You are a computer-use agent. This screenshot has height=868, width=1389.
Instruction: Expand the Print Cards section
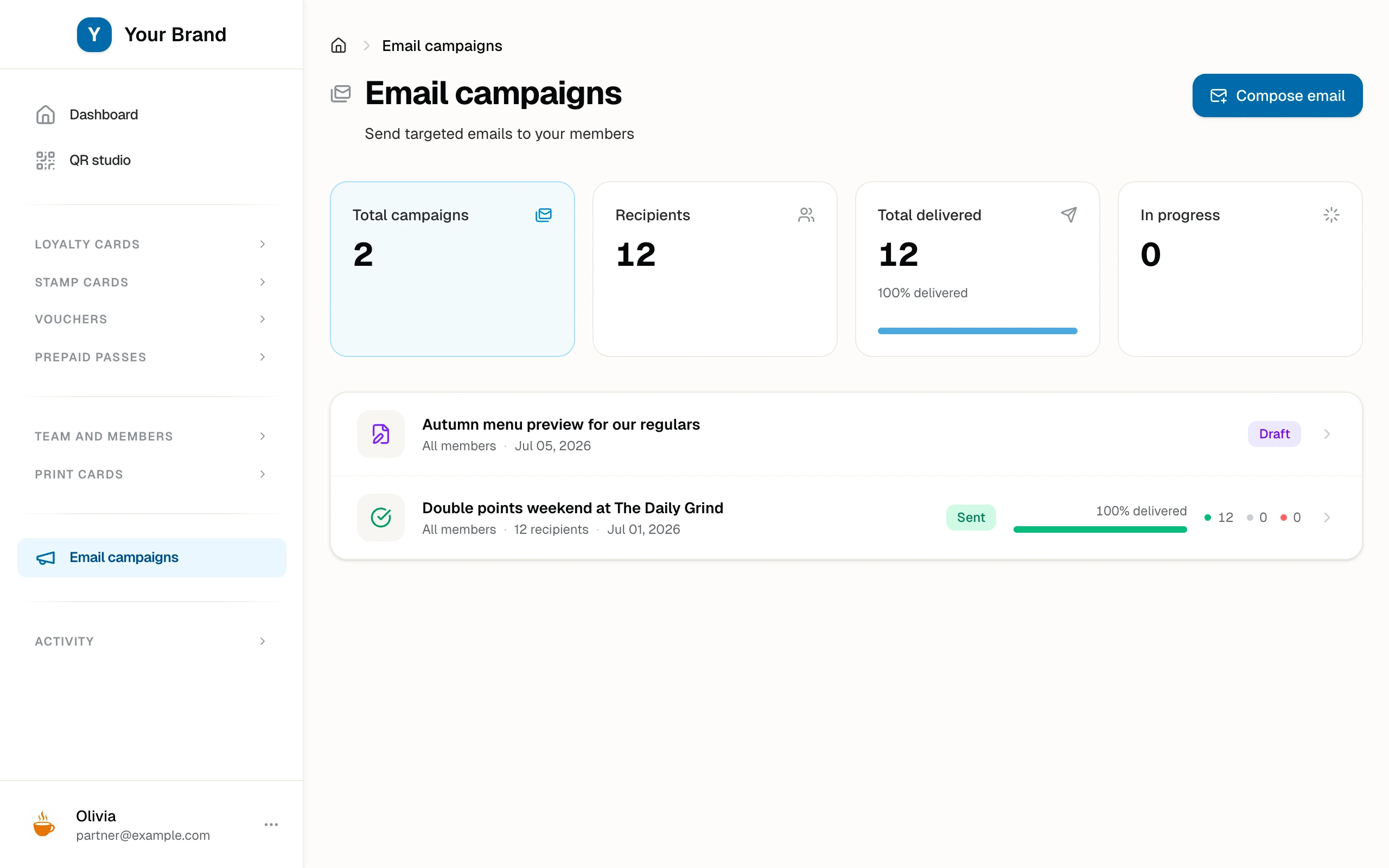click(x=151, y=474)
